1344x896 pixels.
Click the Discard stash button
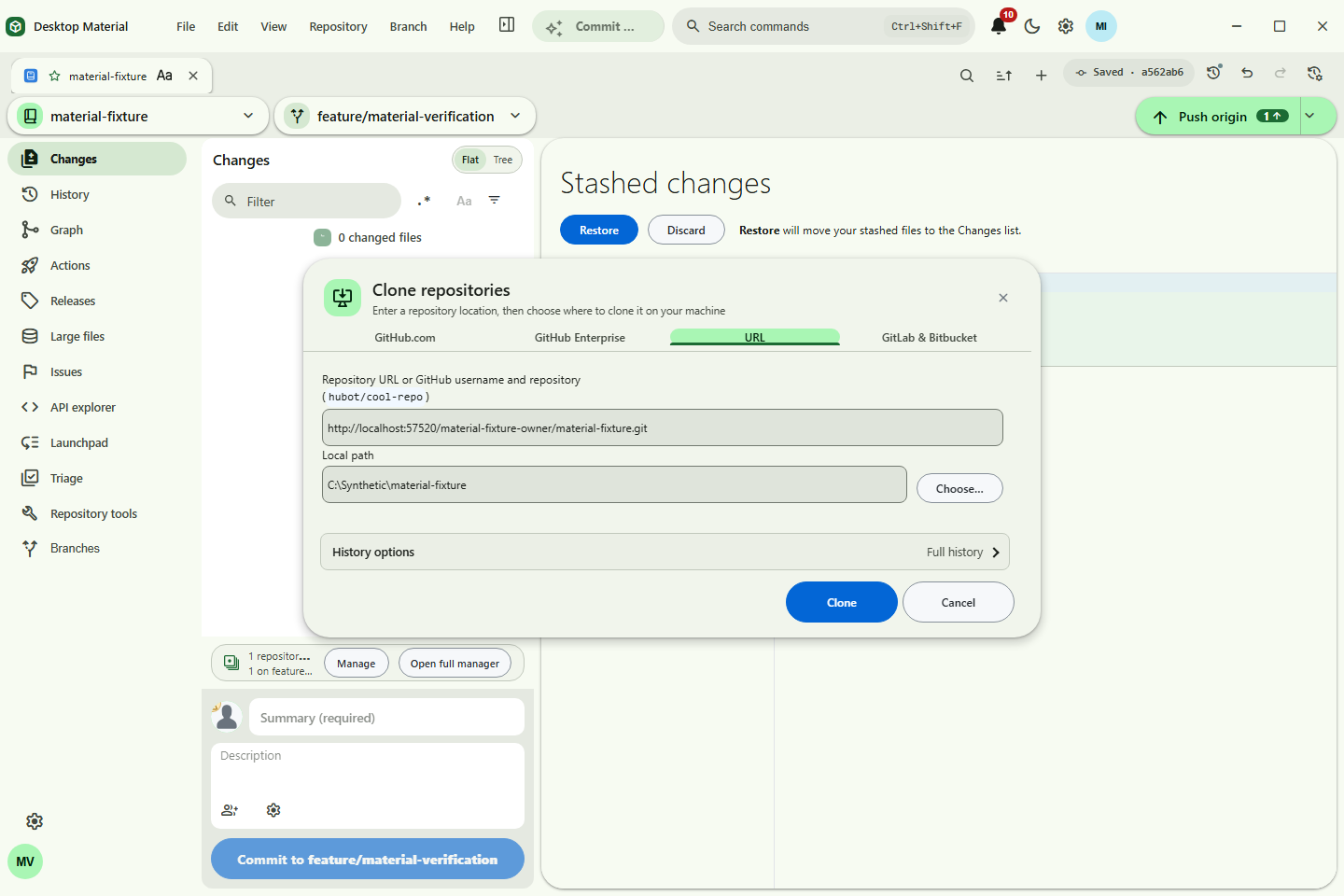coord(686,230)
